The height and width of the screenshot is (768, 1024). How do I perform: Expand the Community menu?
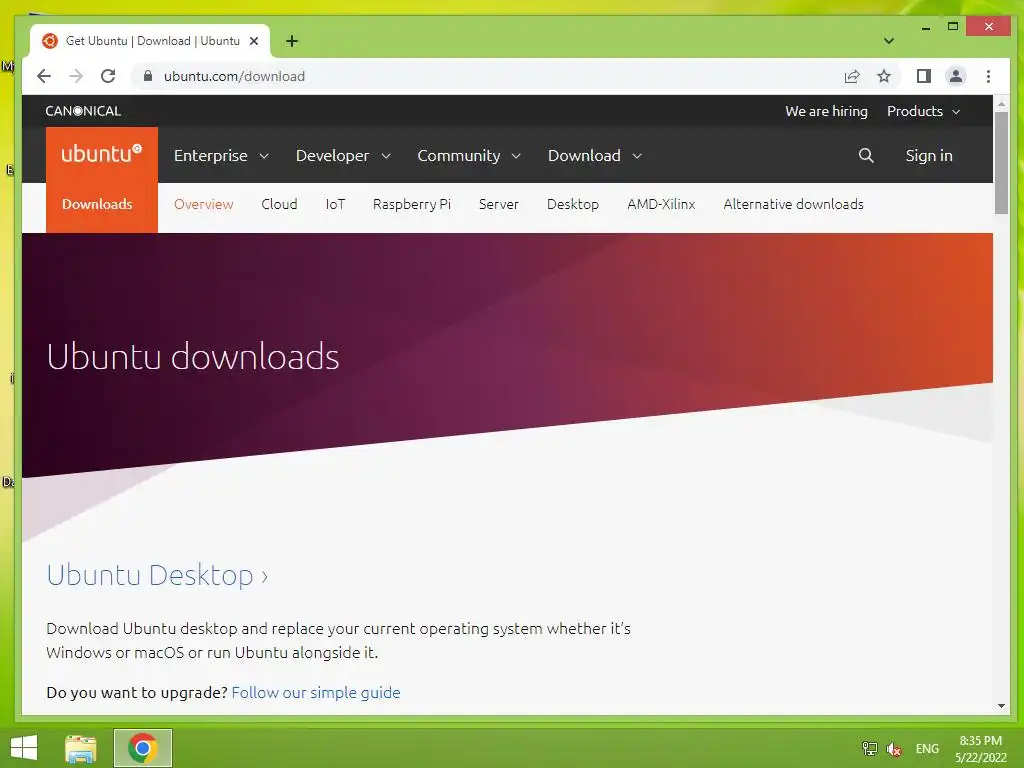469,155
